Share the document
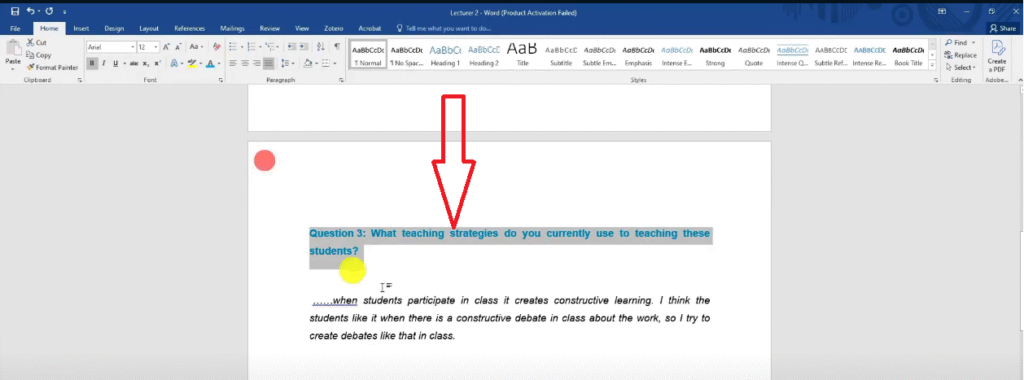This screenshot has height=380, width=1024. [x=1002, y=29]
